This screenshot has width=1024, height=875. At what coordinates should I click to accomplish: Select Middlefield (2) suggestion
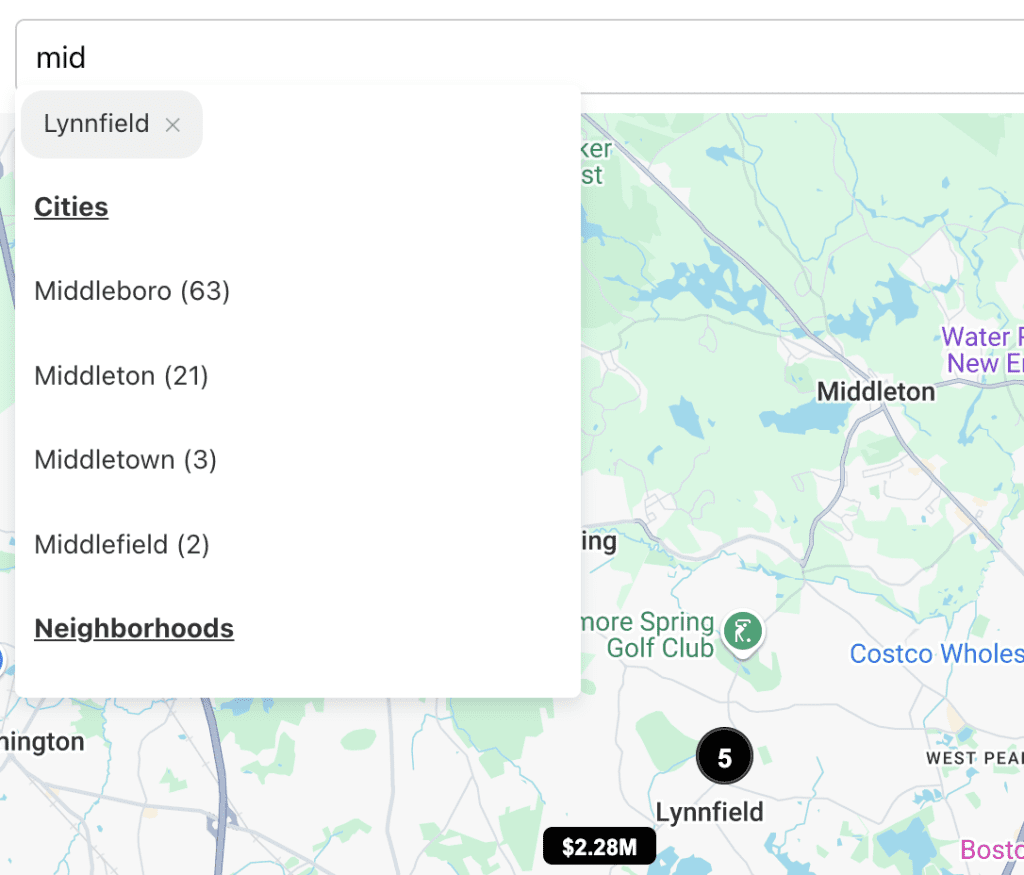(122, 545)
